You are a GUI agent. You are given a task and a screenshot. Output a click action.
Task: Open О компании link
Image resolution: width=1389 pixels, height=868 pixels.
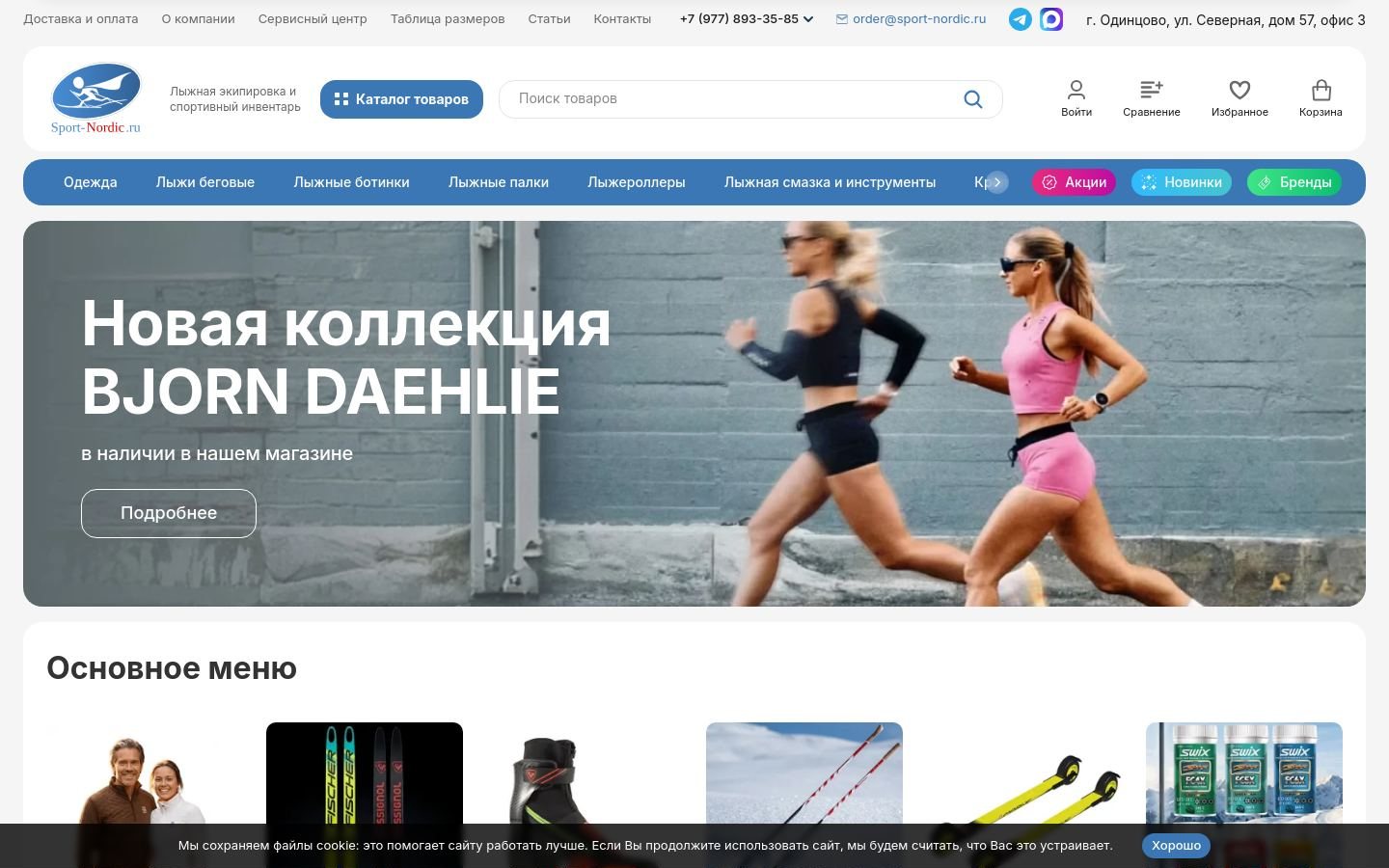tap(199, 19)
